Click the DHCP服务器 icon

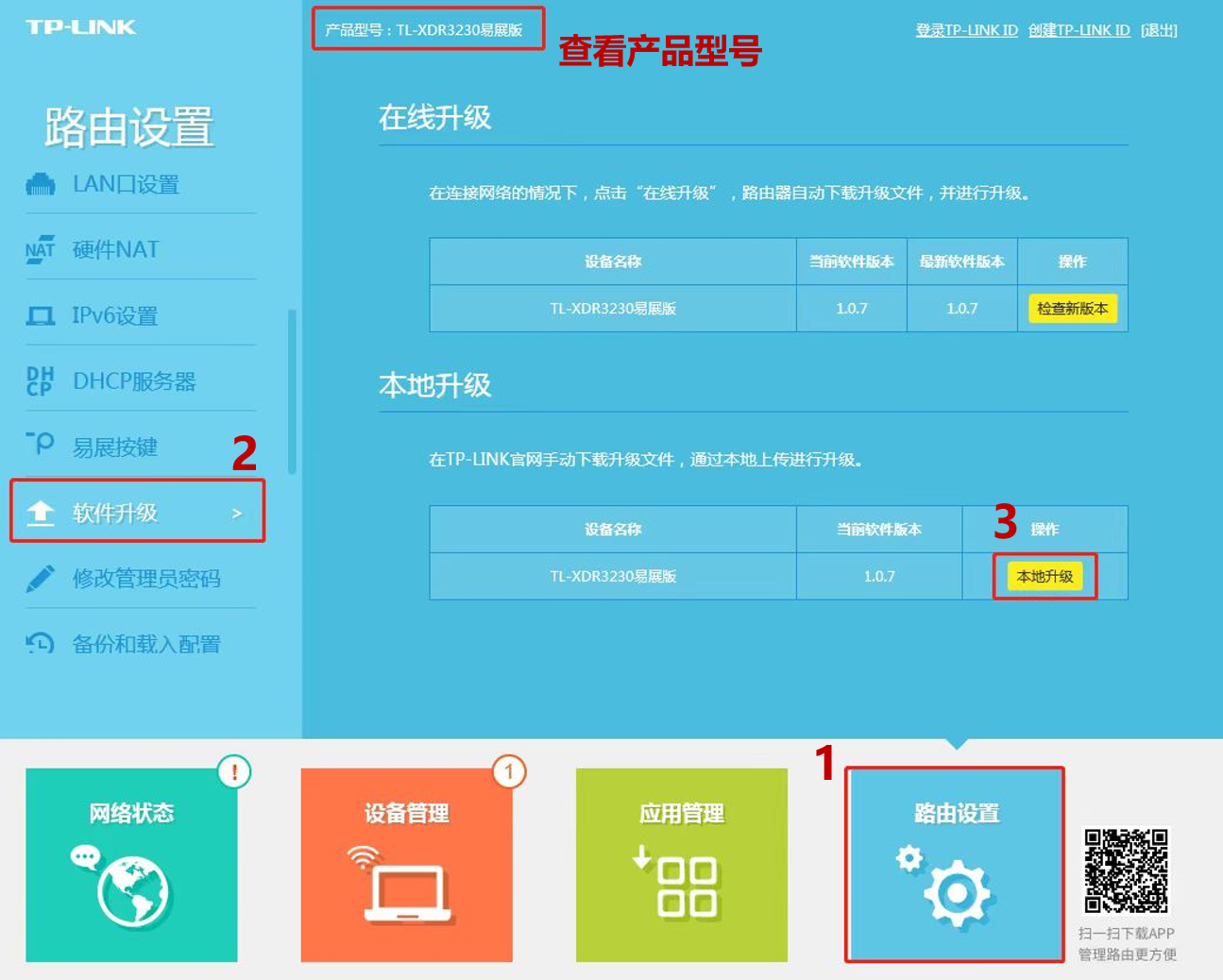pyautogui.click(x=40, y=381)
